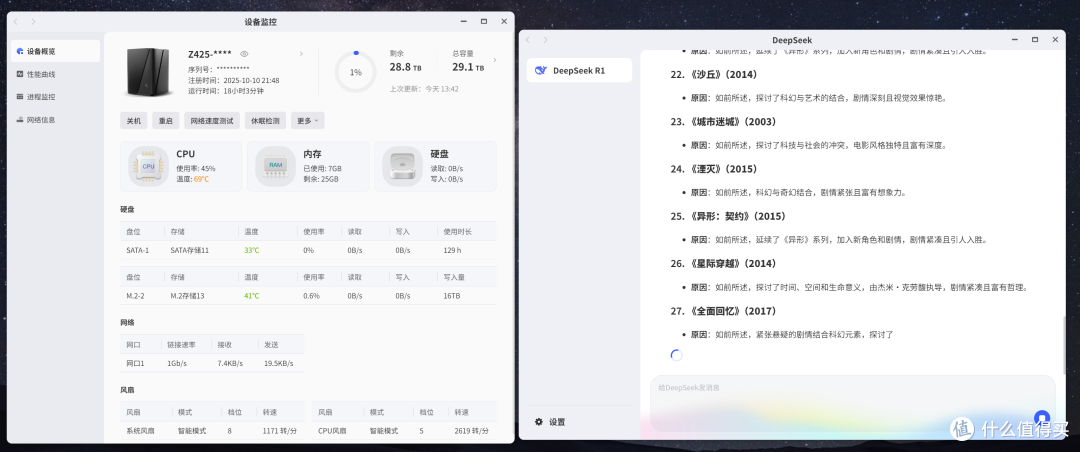Screen dimensions: 1080x452
Task: Click the NAS device image
Action: pyautogui.click(x=147, y=72)
